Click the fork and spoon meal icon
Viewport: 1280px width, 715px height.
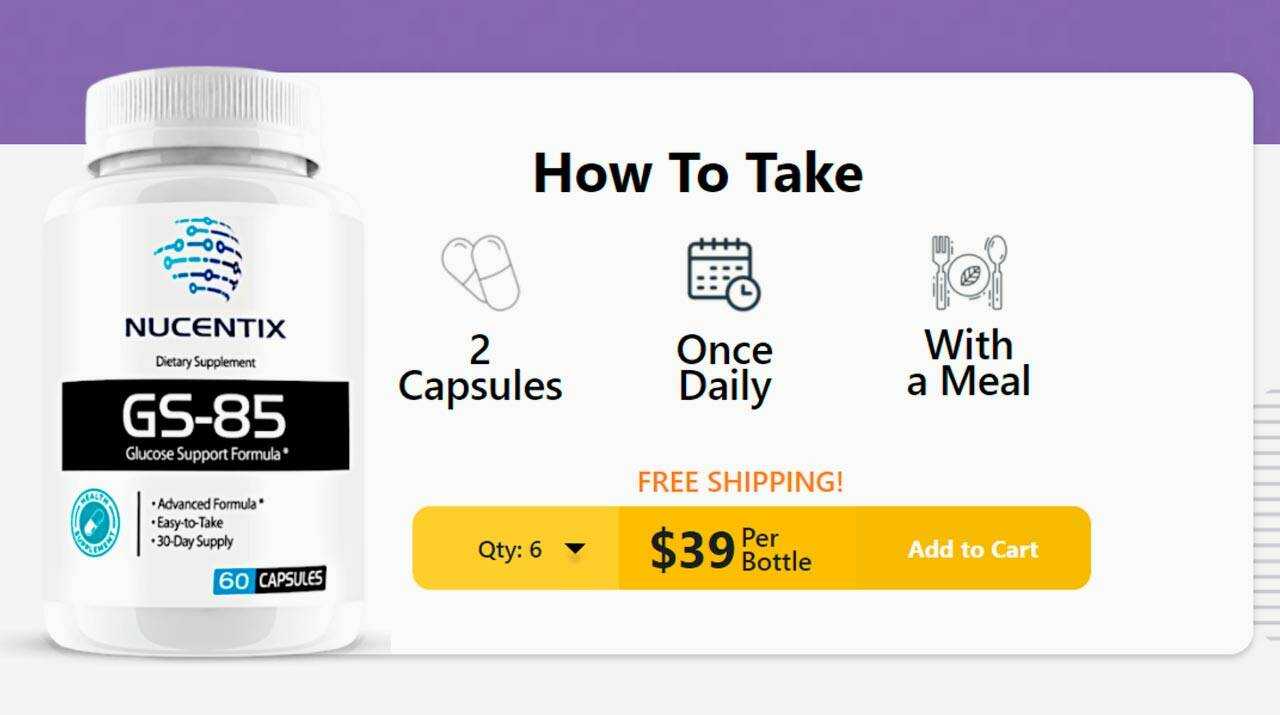pos(968,272)
